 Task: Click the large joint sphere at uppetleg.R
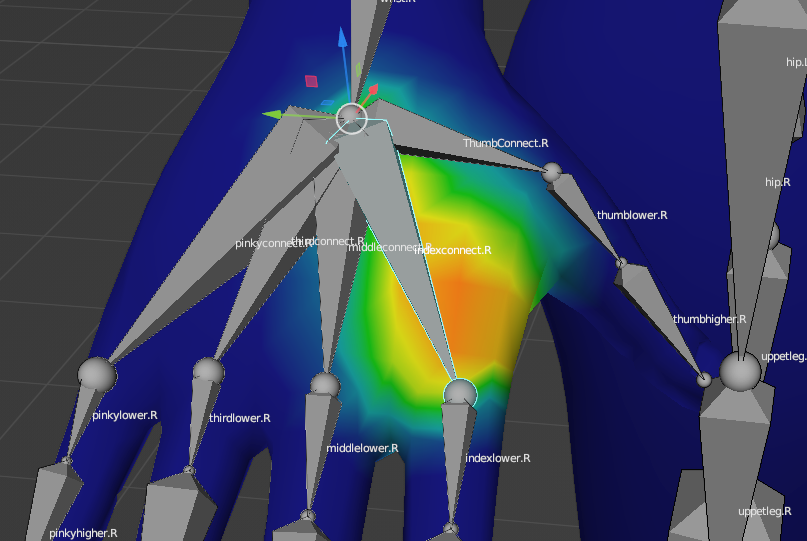tap(740, 371)
